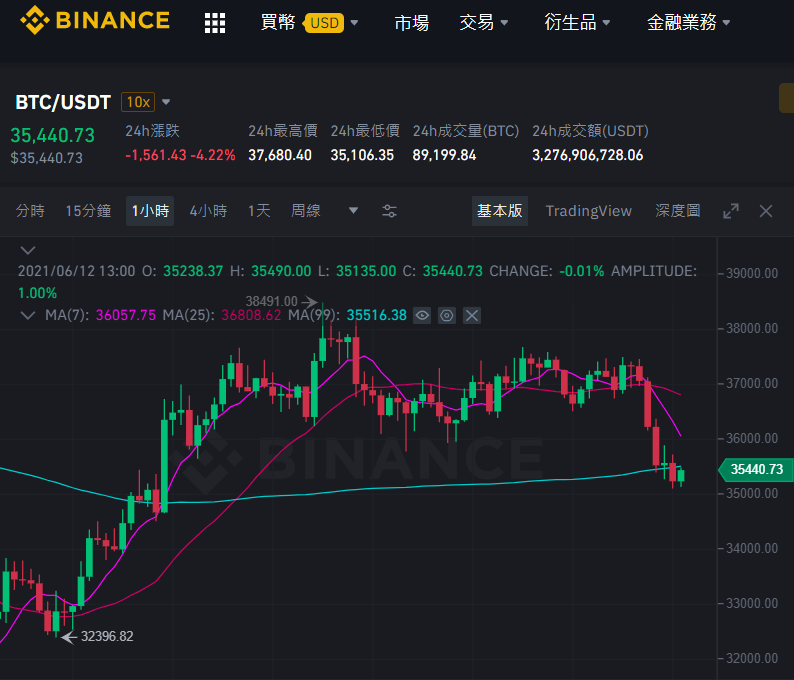Remove the MA indicator with X
The height and width of the screenshot is (680, 794).
[472, 315]
